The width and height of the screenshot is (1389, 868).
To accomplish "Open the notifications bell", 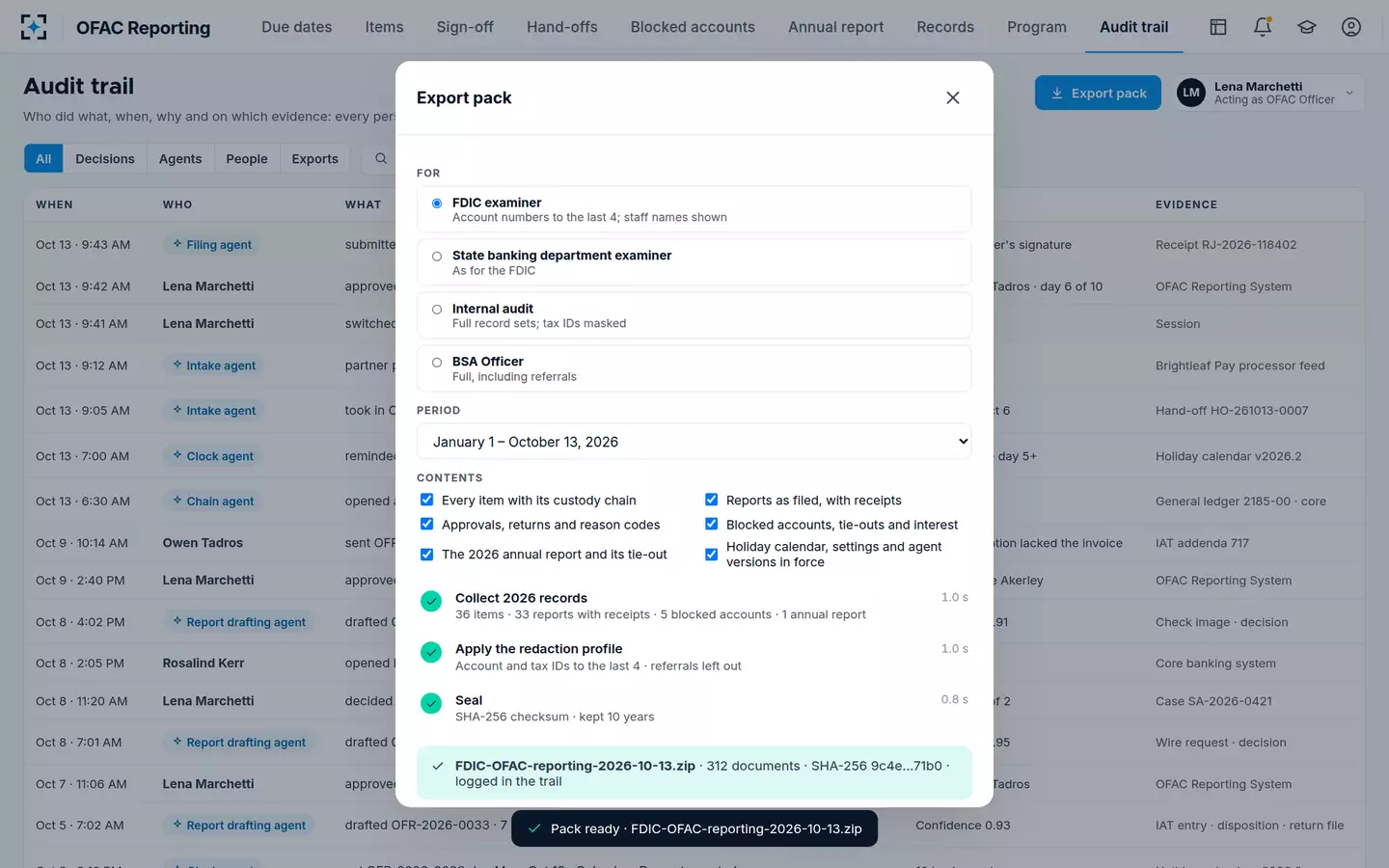I will [1263, 27].
